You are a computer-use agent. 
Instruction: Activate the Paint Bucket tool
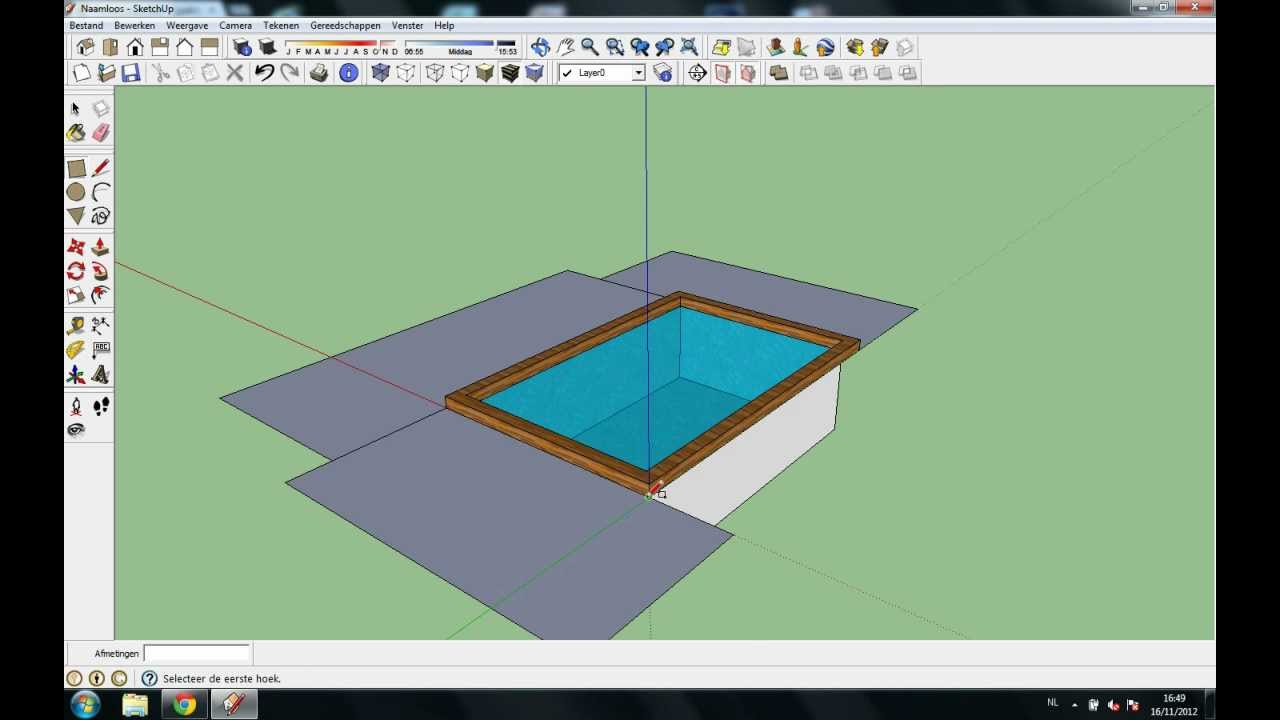76,132
